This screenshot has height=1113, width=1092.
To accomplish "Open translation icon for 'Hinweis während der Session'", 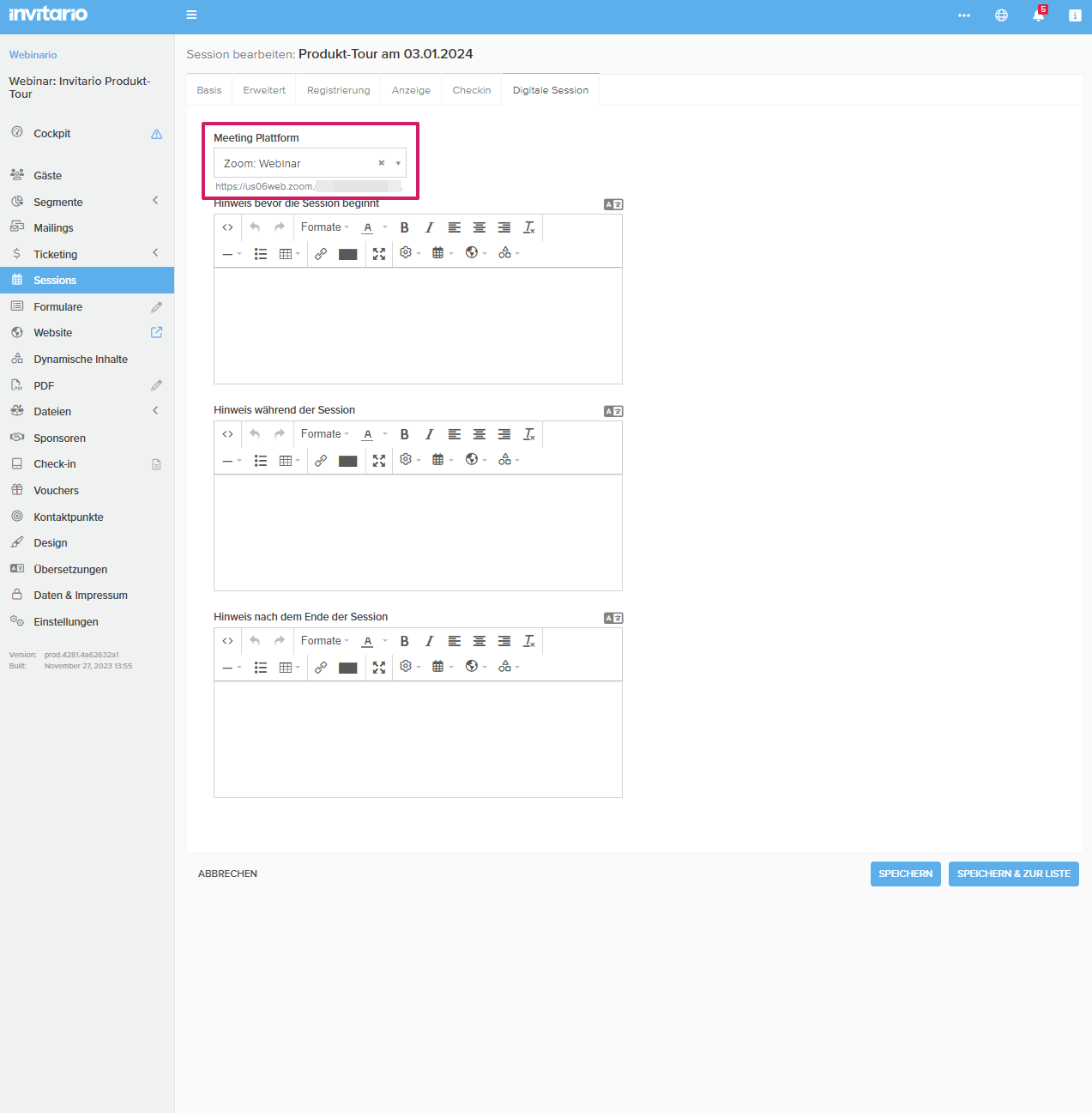I will pyautogui.click(x=612, y=411).
